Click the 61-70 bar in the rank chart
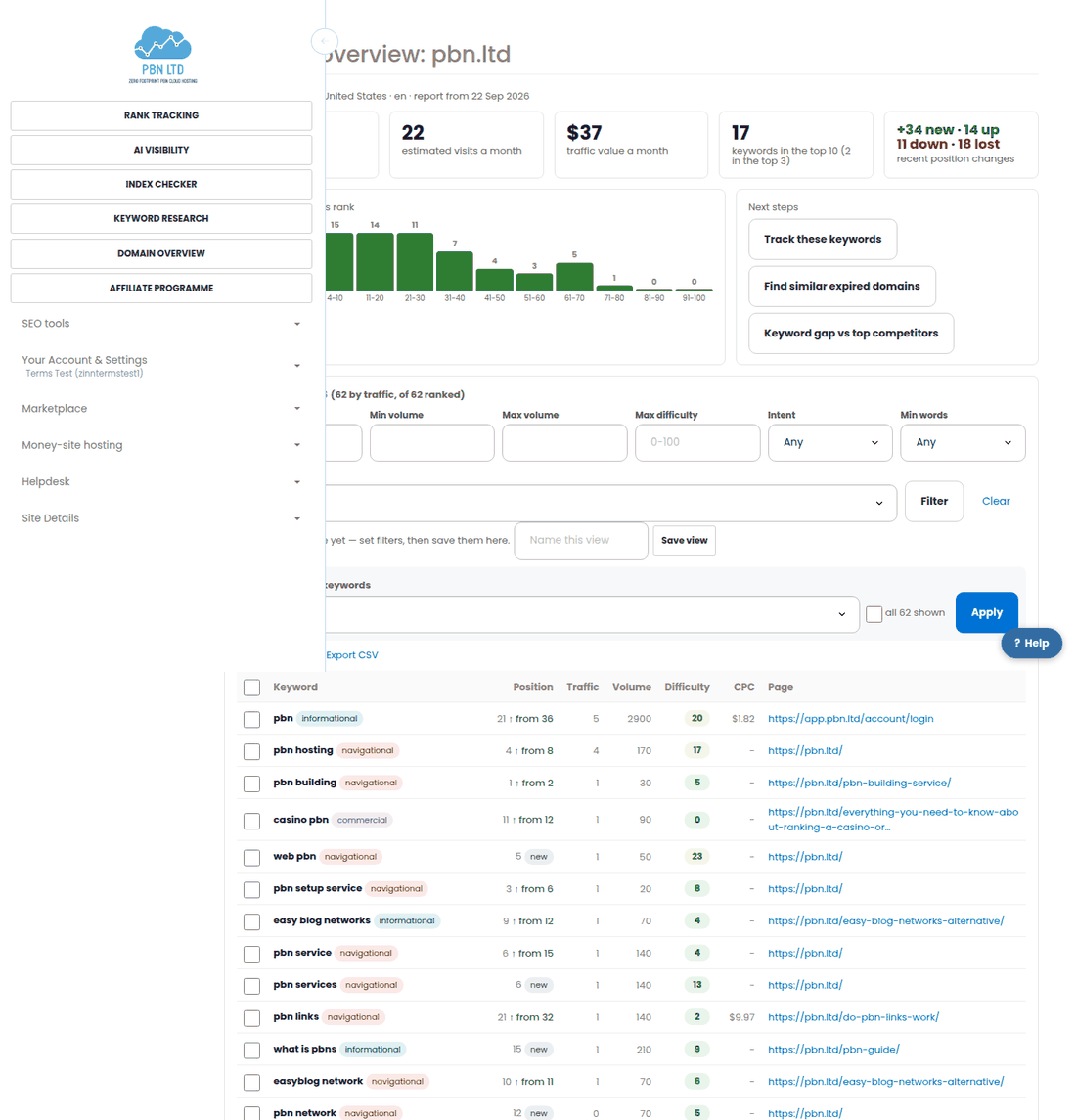The image size is (1076, 1120). point(574,277)
